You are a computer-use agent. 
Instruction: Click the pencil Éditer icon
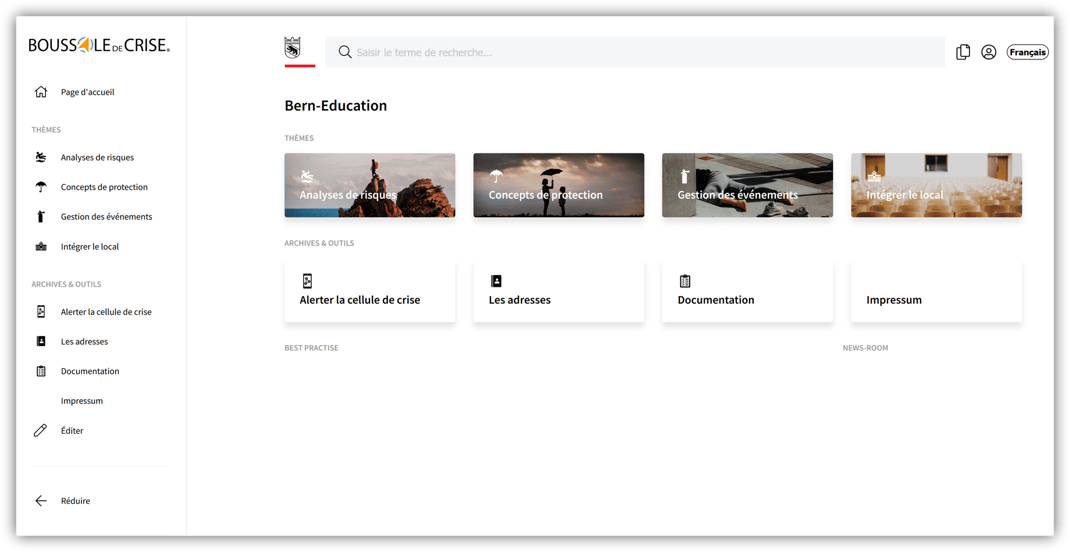click(x=41, y=431)
